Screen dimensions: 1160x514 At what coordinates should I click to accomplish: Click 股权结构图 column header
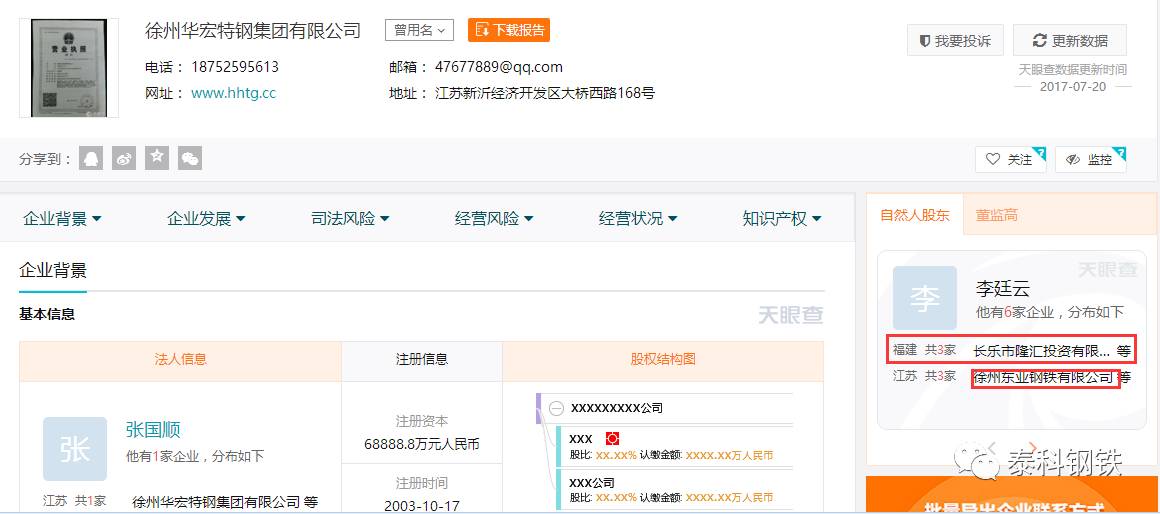(x=663, y=360)
